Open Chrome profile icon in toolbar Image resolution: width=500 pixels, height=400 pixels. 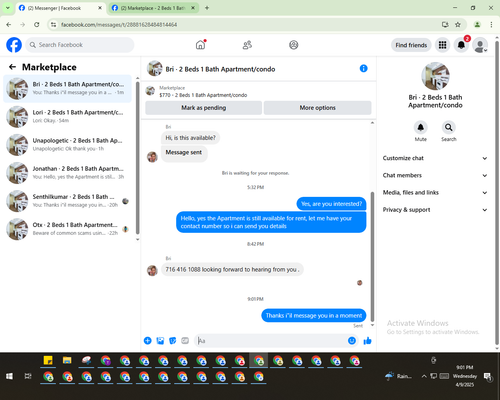[477, 24]
